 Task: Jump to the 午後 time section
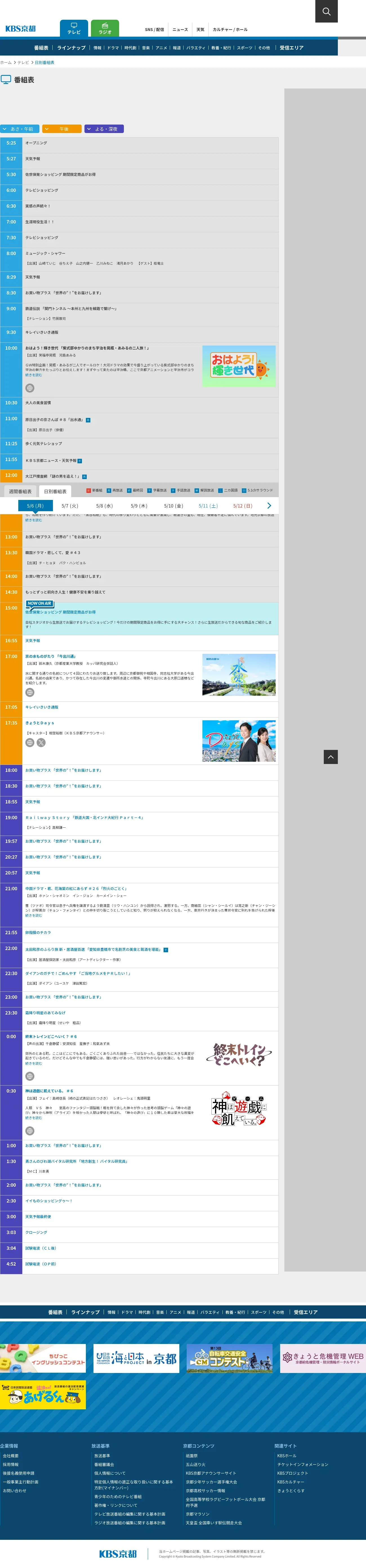[62, 129]
